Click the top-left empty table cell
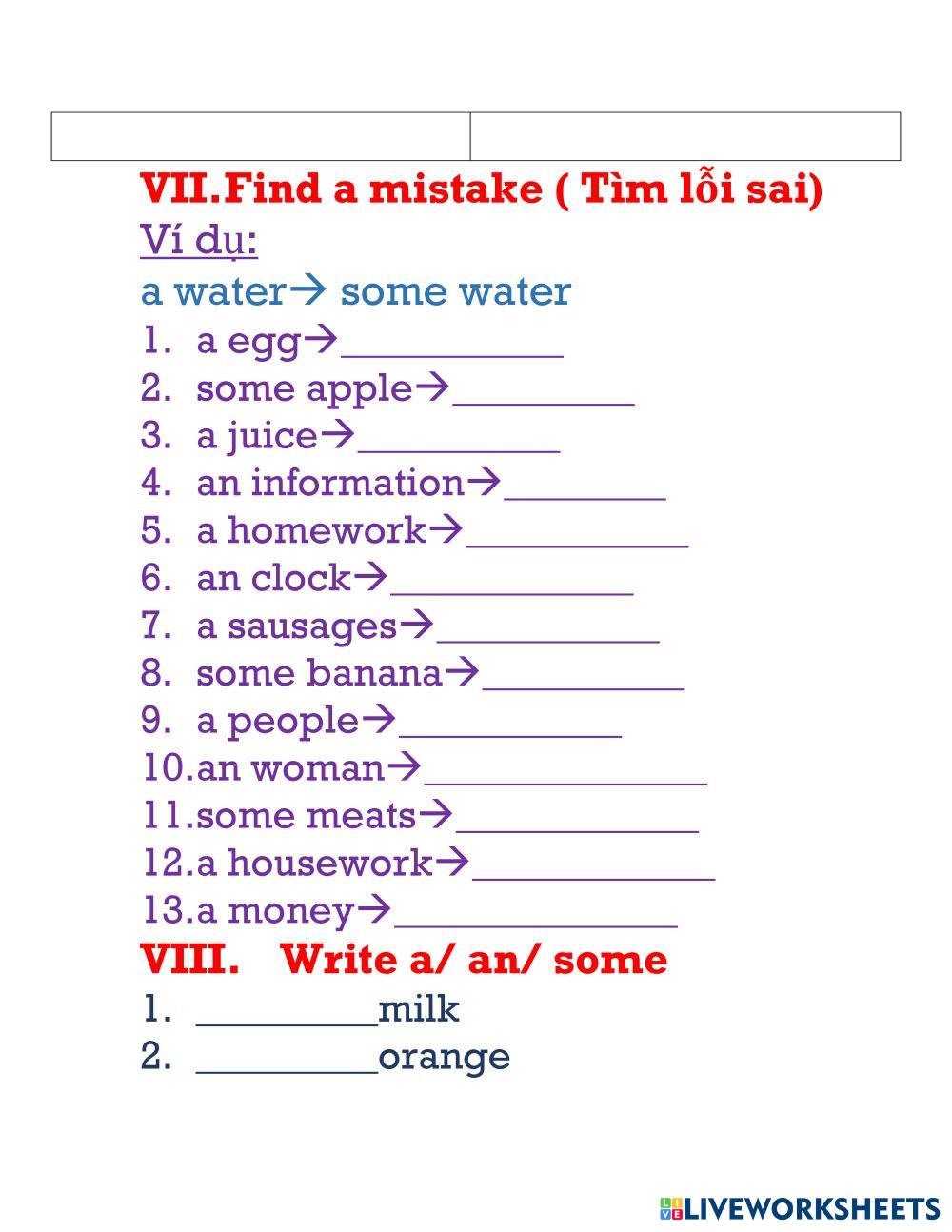This screenshot has width=952, height=1232. pos(261,136)
